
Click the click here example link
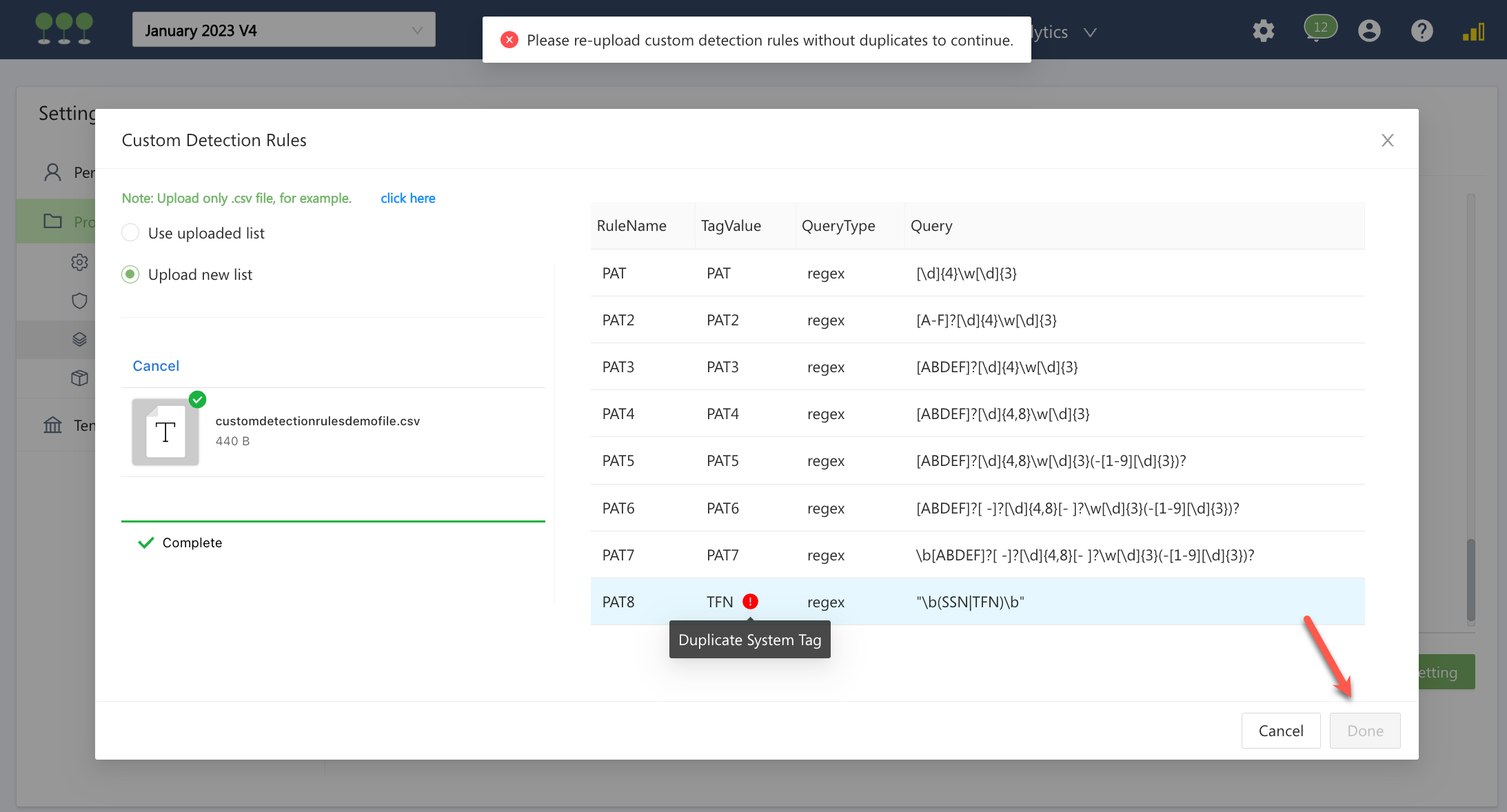(407, 199)
